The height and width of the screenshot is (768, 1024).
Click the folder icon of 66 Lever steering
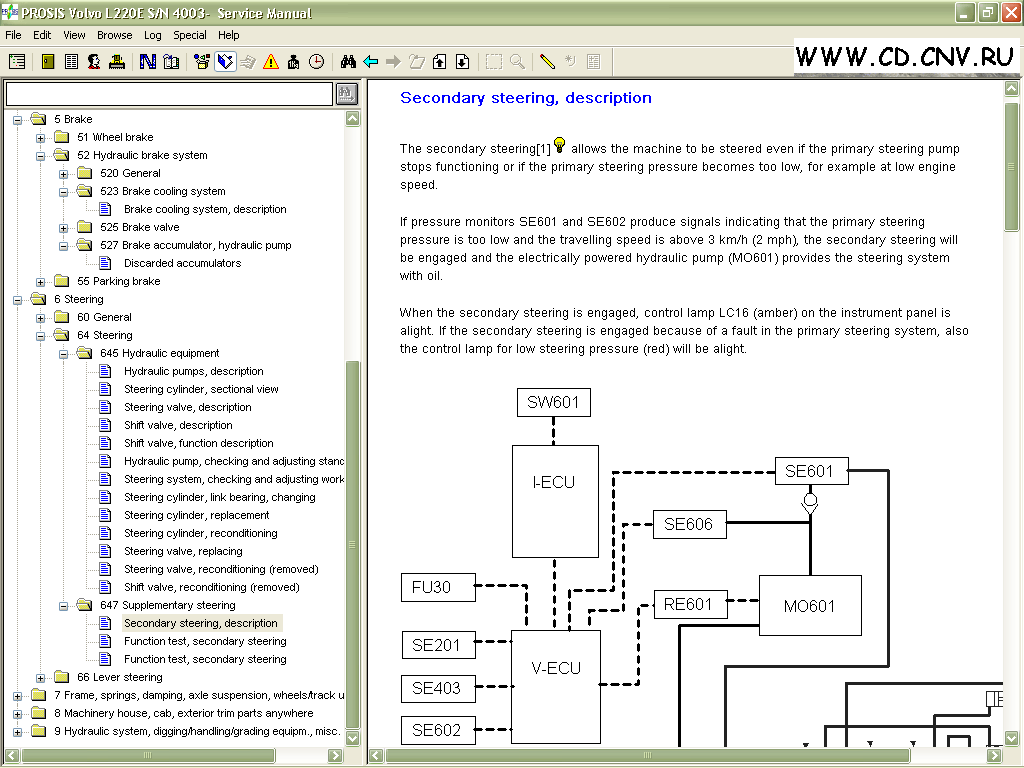click(62, 677)
